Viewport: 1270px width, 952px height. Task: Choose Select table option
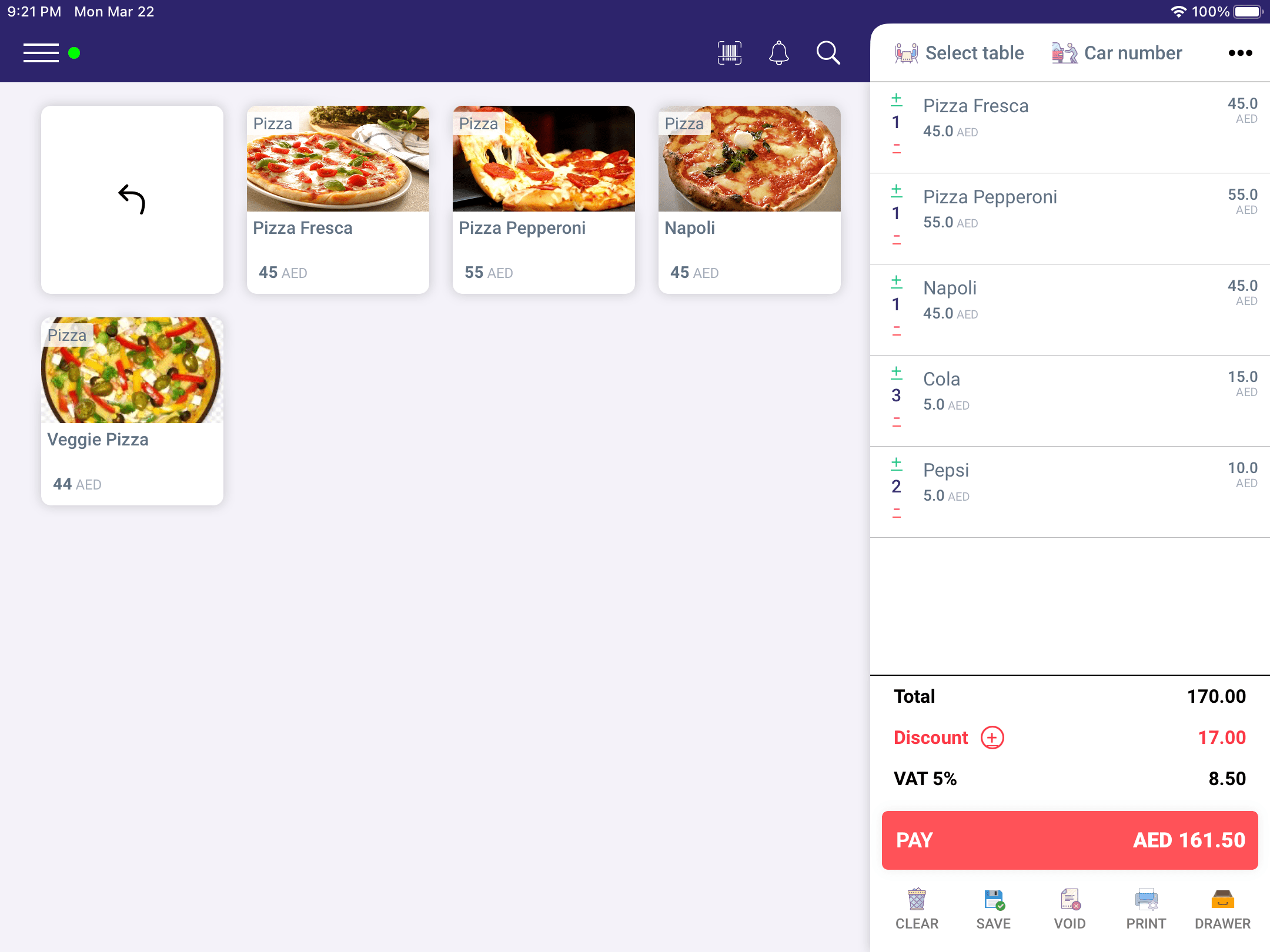coord(959,53)
